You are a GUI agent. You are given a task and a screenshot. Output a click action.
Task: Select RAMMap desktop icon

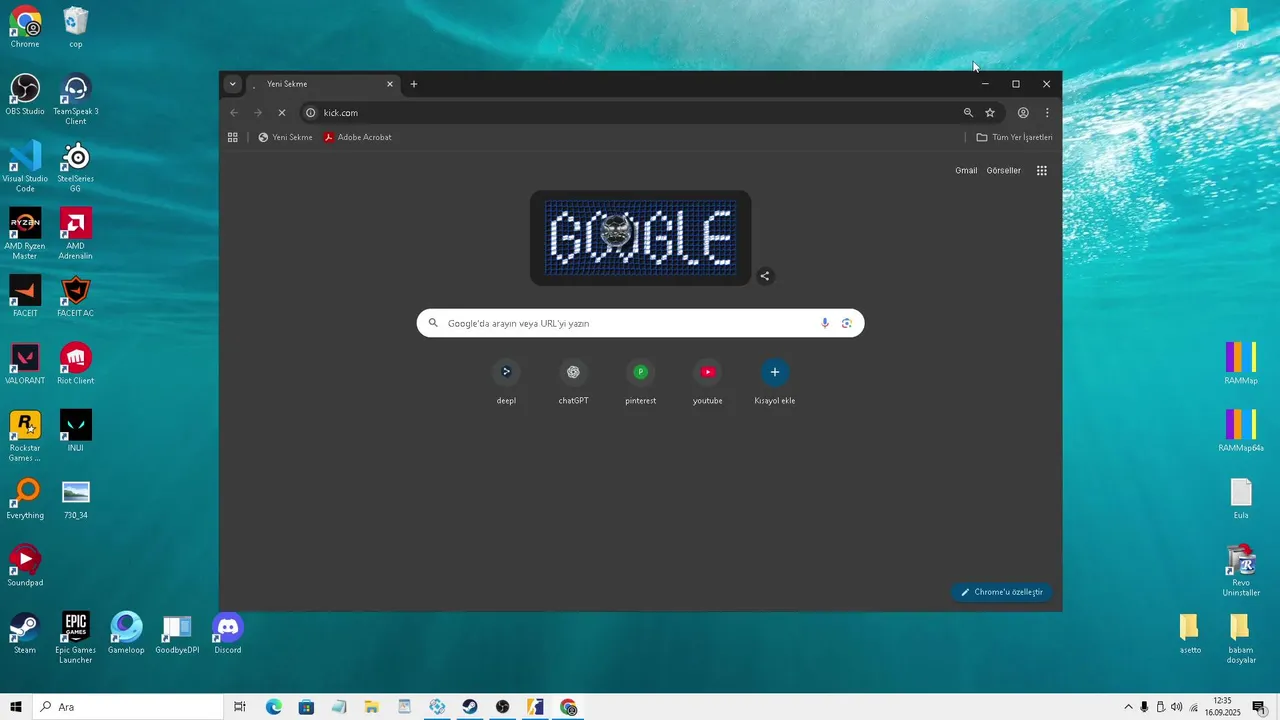point(1241,364)
